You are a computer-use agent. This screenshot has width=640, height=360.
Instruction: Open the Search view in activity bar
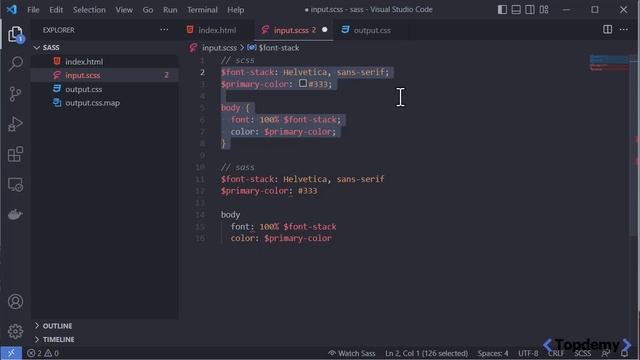(x=16, y=64)
